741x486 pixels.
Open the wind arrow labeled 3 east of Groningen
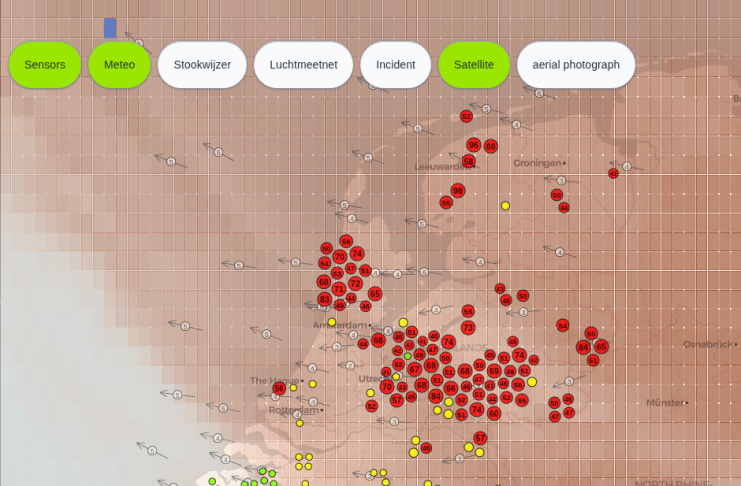click(x=561, y=181)
